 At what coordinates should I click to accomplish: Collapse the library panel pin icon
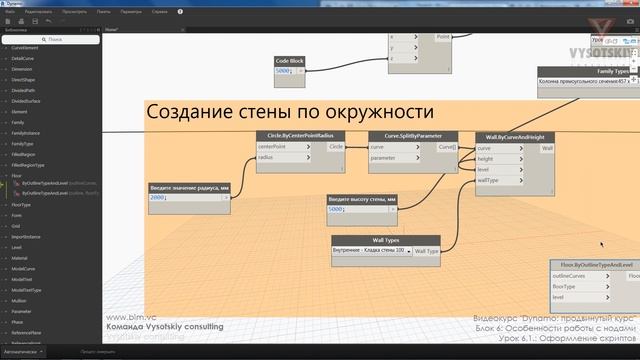click(x=98, y=30)
